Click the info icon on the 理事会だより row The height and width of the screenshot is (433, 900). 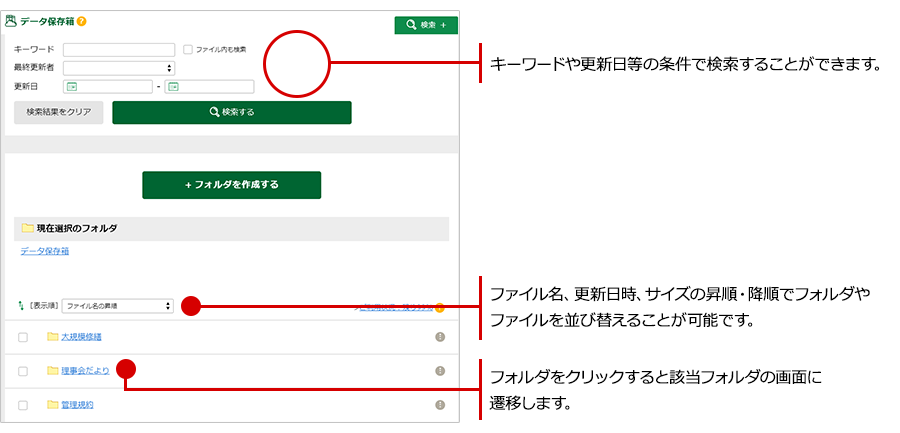pyautogui.click(x=439, y=371)
